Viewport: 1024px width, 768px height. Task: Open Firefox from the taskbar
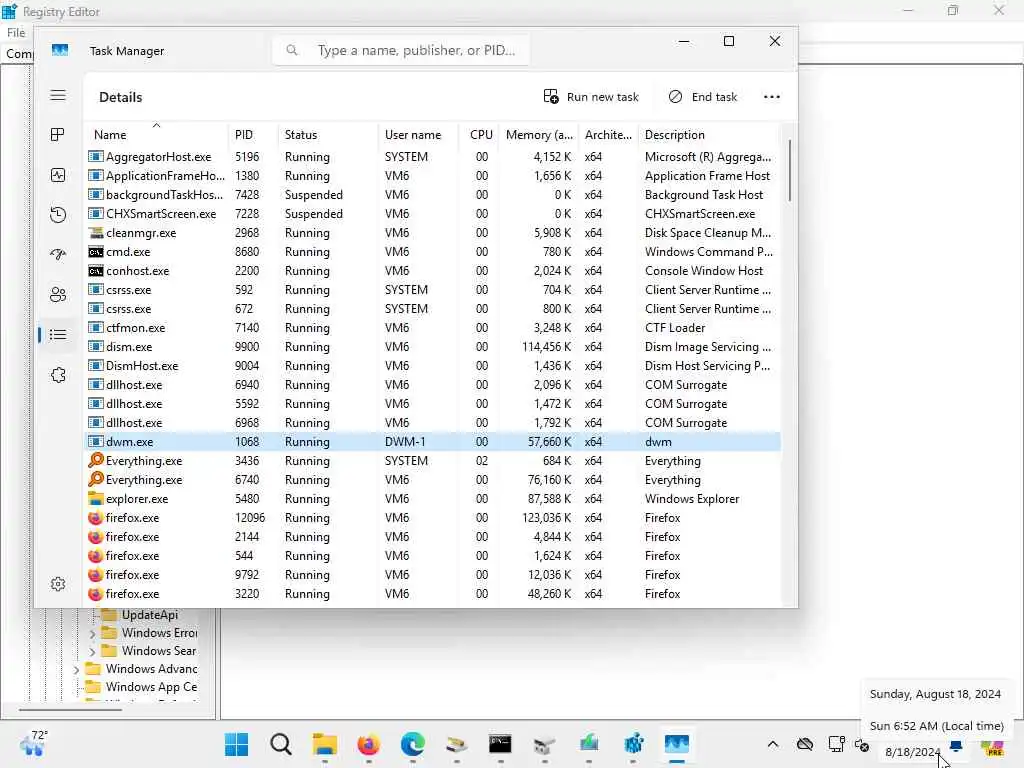[369, 744]
